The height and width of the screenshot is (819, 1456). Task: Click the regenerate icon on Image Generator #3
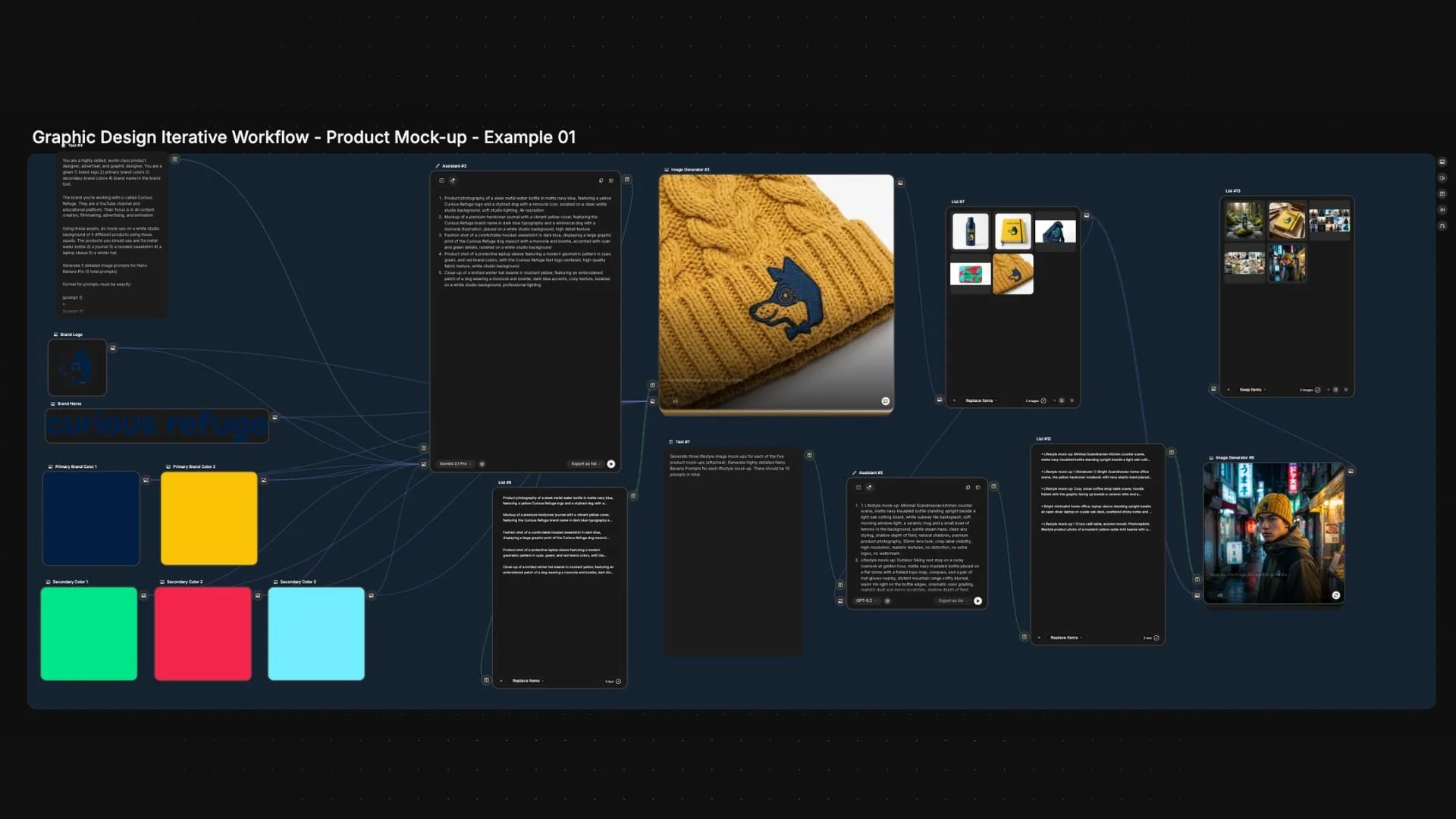[x=886, y=400]
